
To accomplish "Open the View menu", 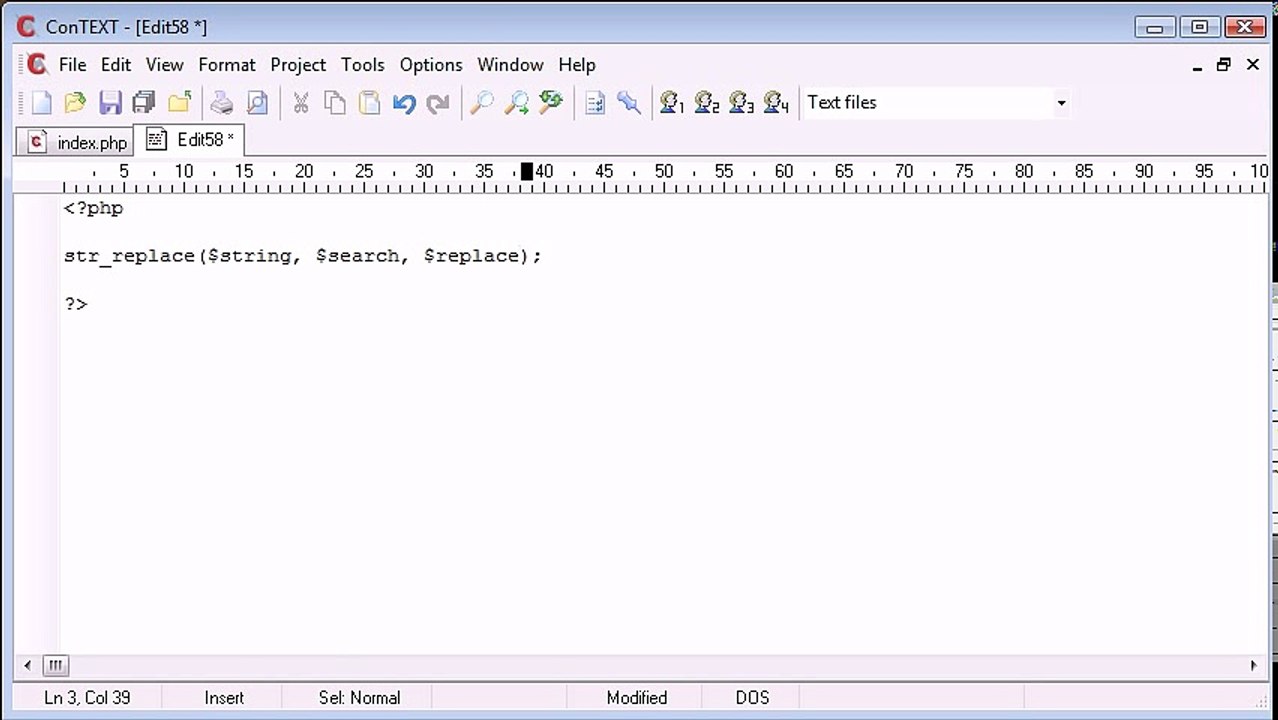I will point(164,64).
